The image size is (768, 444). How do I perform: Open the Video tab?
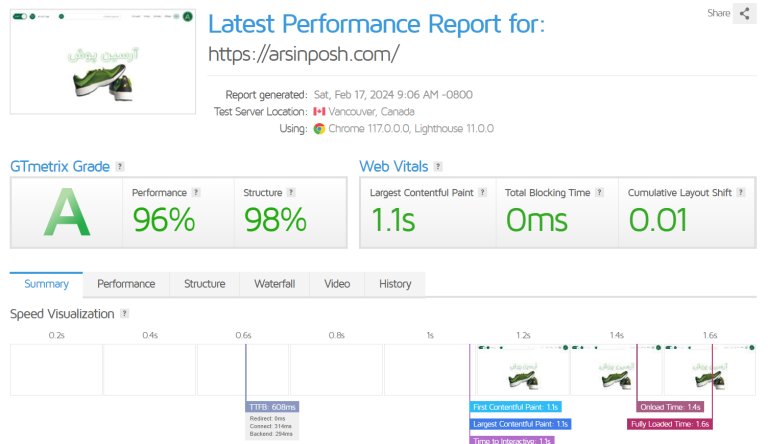point(337,284)
